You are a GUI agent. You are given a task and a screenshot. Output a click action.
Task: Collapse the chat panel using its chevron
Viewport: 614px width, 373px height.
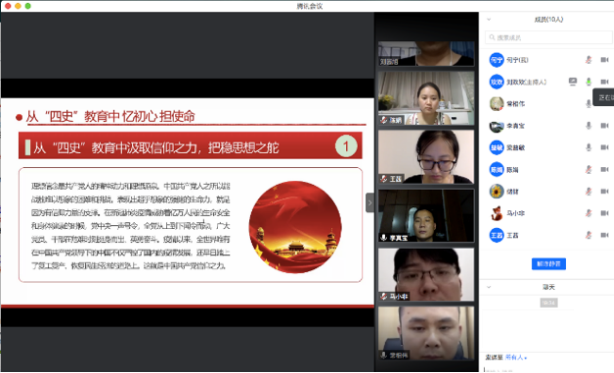489,287
